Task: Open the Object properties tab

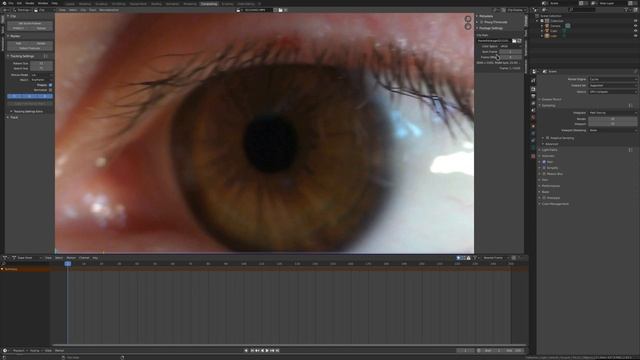Action: pyautogui.click(x=533, y=126)
